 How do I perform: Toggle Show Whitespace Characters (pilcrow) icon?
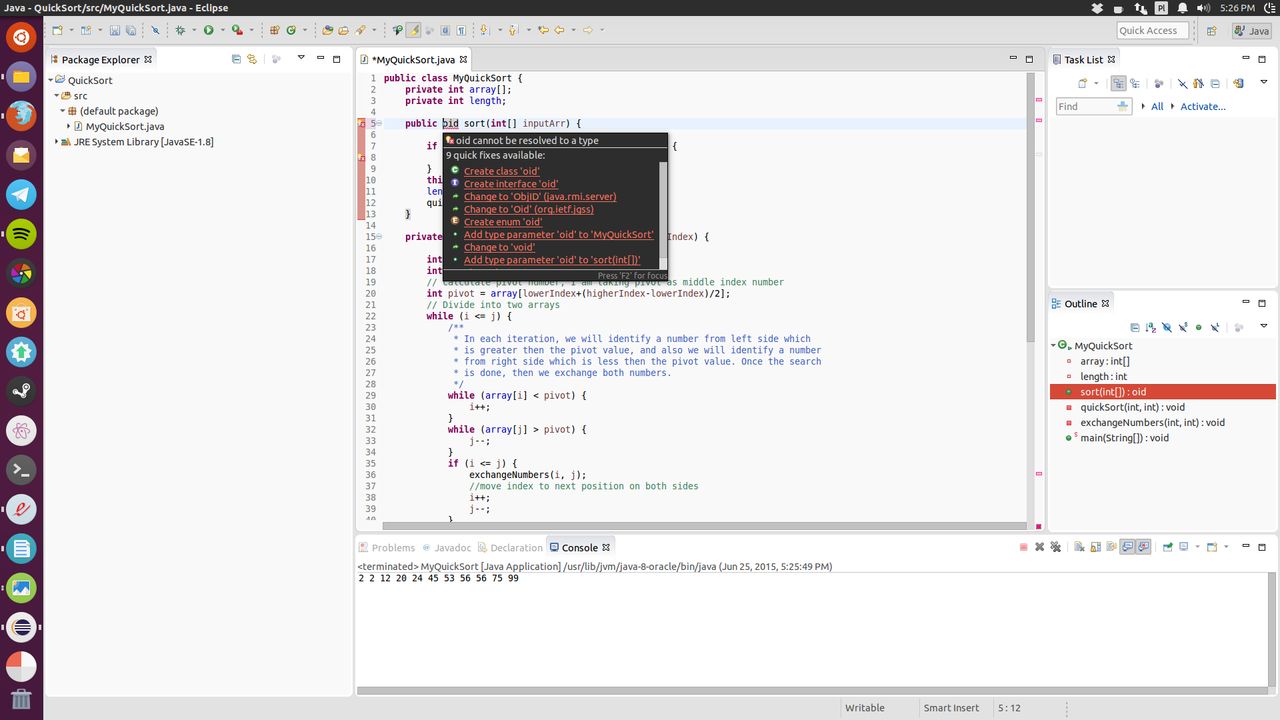[462, 30]
